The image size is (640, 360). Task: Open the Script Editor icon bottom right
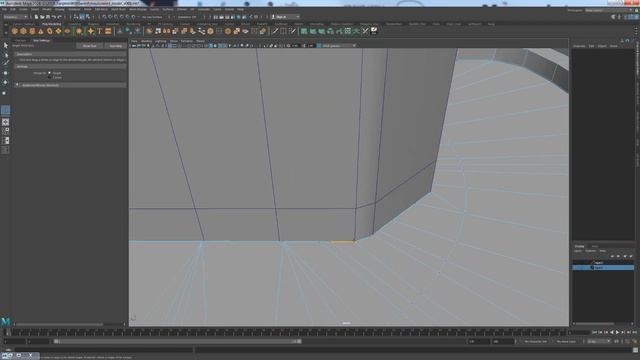click(635, 350)
